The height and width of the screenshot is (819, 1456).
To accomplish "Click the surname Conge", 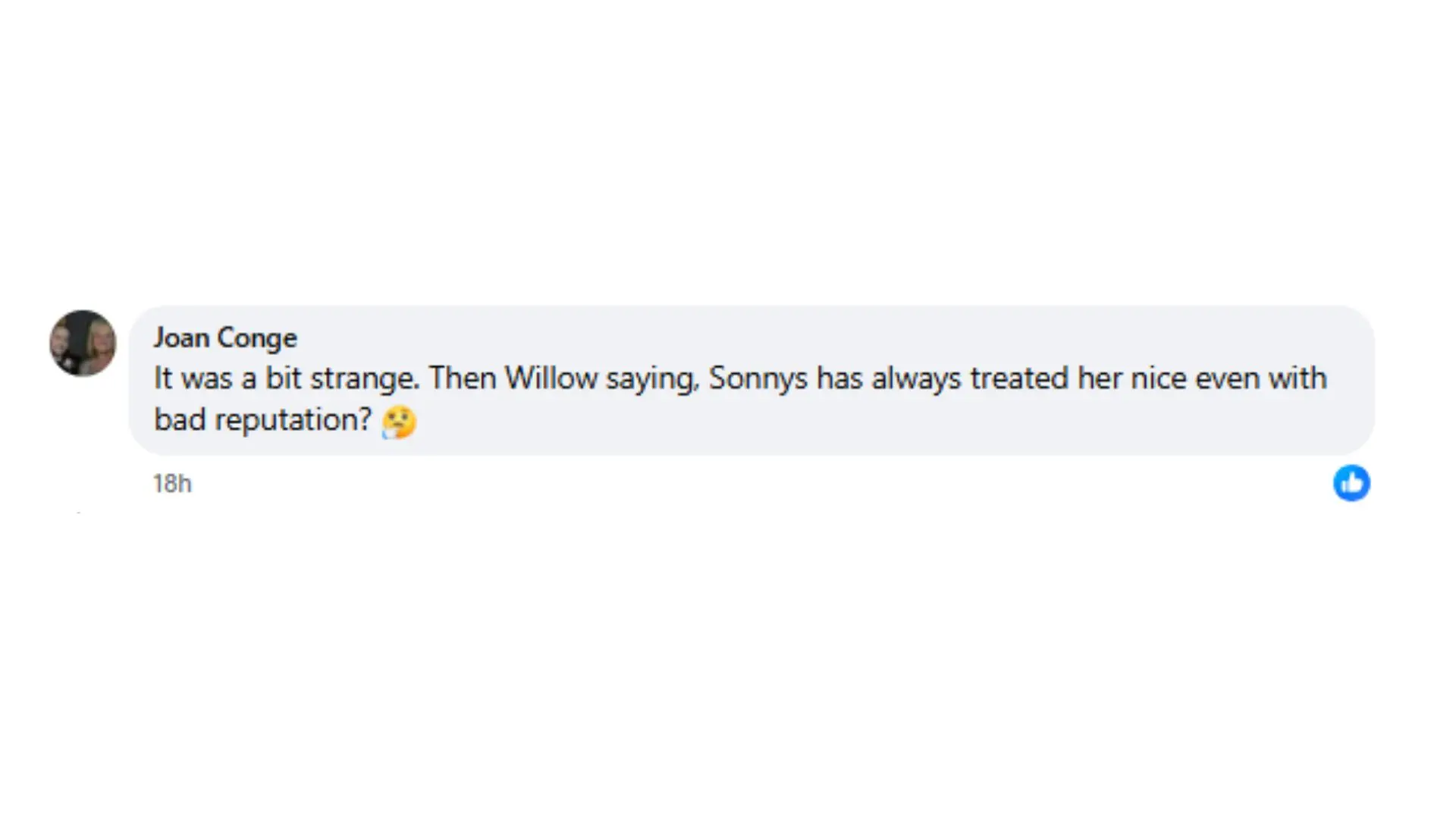I will pyautogui.click(x=257, y=338).
